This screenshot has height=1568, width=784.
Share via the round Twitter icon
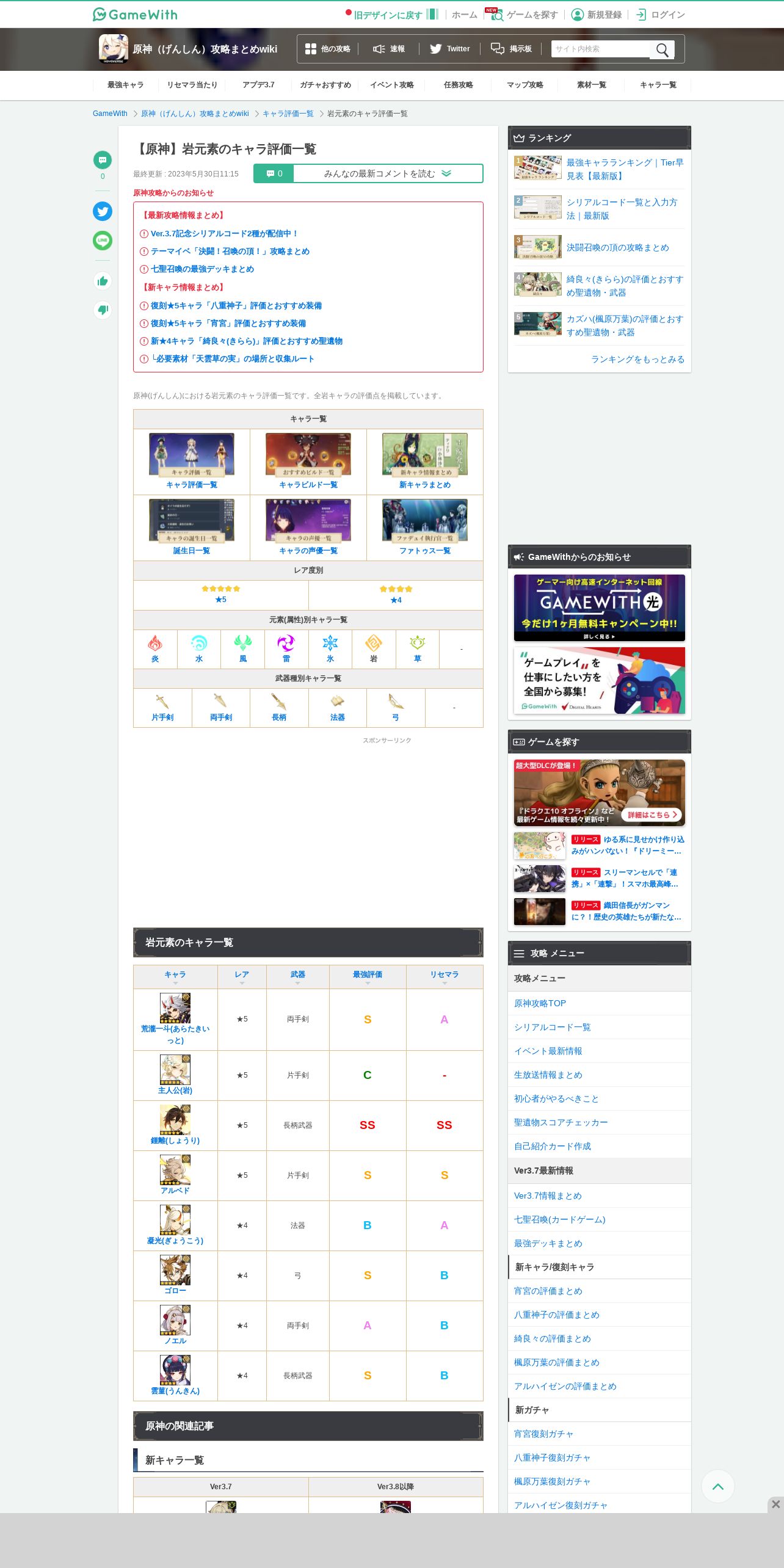103,211
